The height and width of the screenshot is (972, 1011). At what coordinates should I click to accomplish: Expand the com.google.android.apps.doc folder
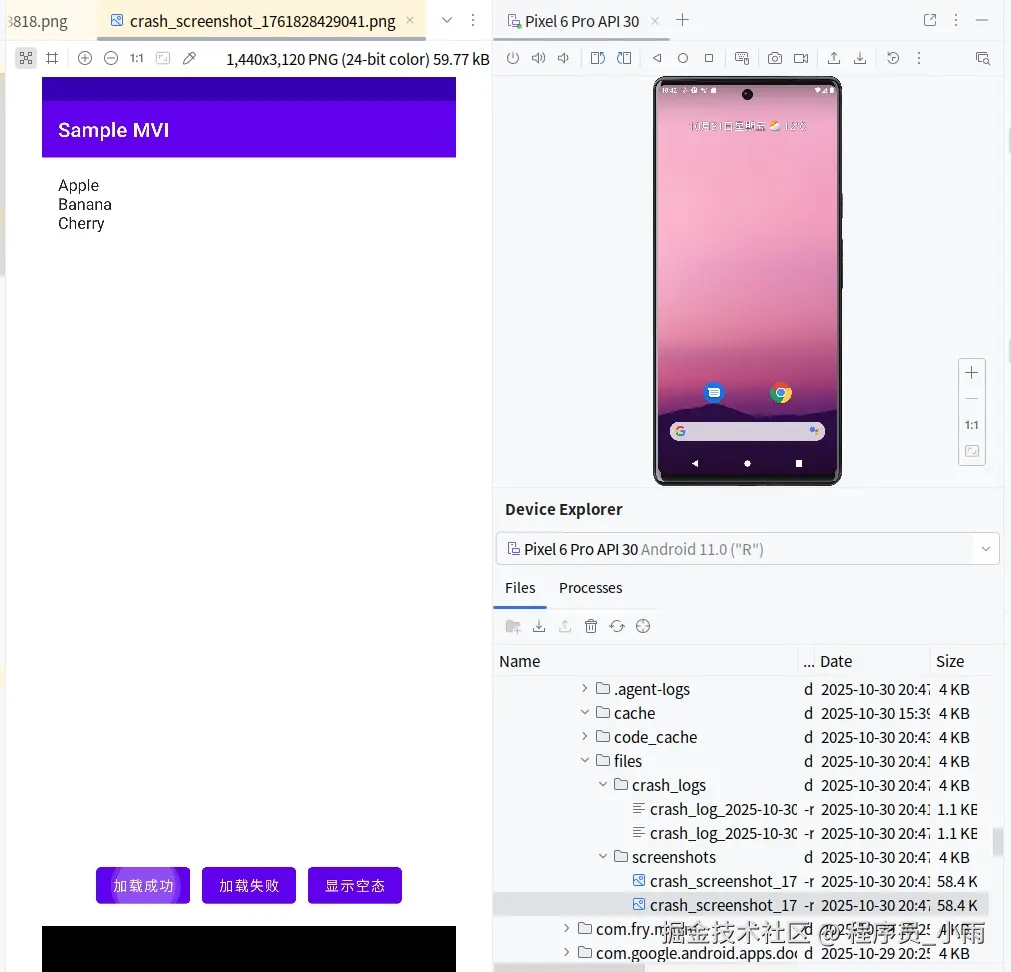[x=566, y=952]
